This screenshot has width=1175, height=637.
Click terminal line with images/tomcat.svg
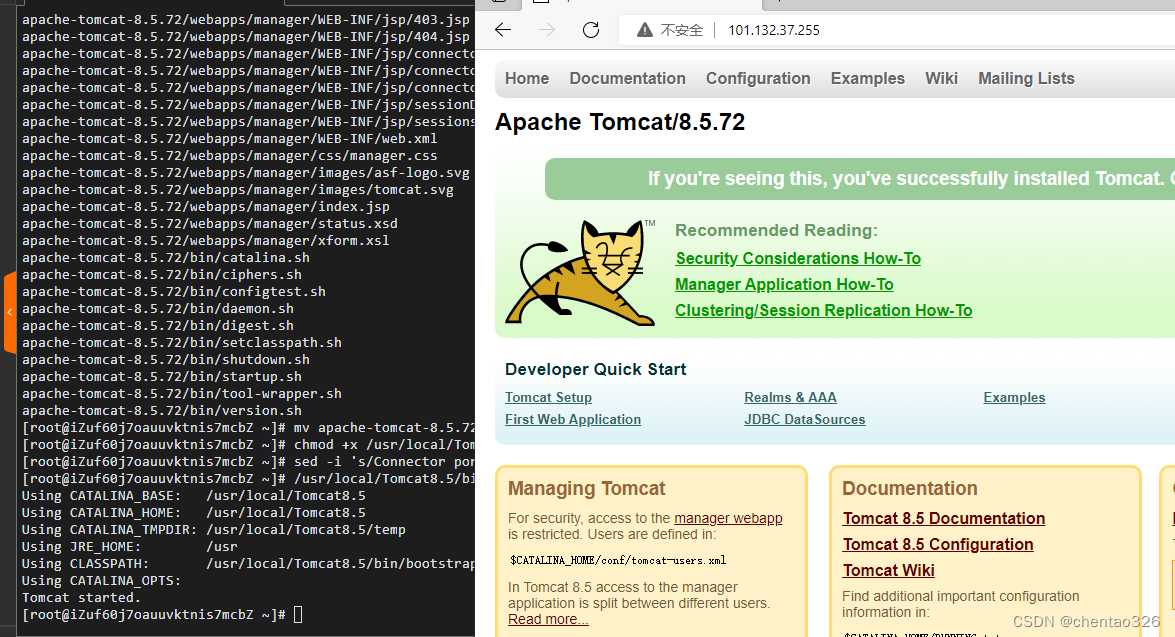[238, 190]
